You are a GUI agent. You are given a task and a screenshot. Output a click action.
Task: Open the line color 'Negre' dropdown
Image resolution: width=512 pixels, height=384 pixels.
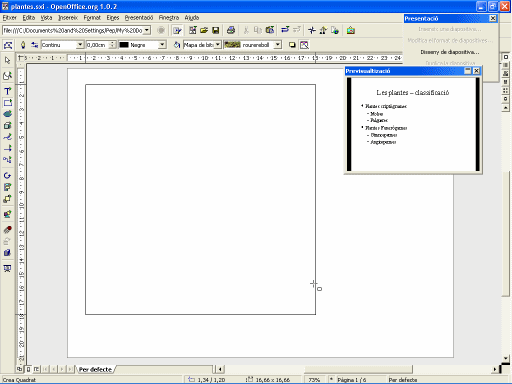pos(162,45)
